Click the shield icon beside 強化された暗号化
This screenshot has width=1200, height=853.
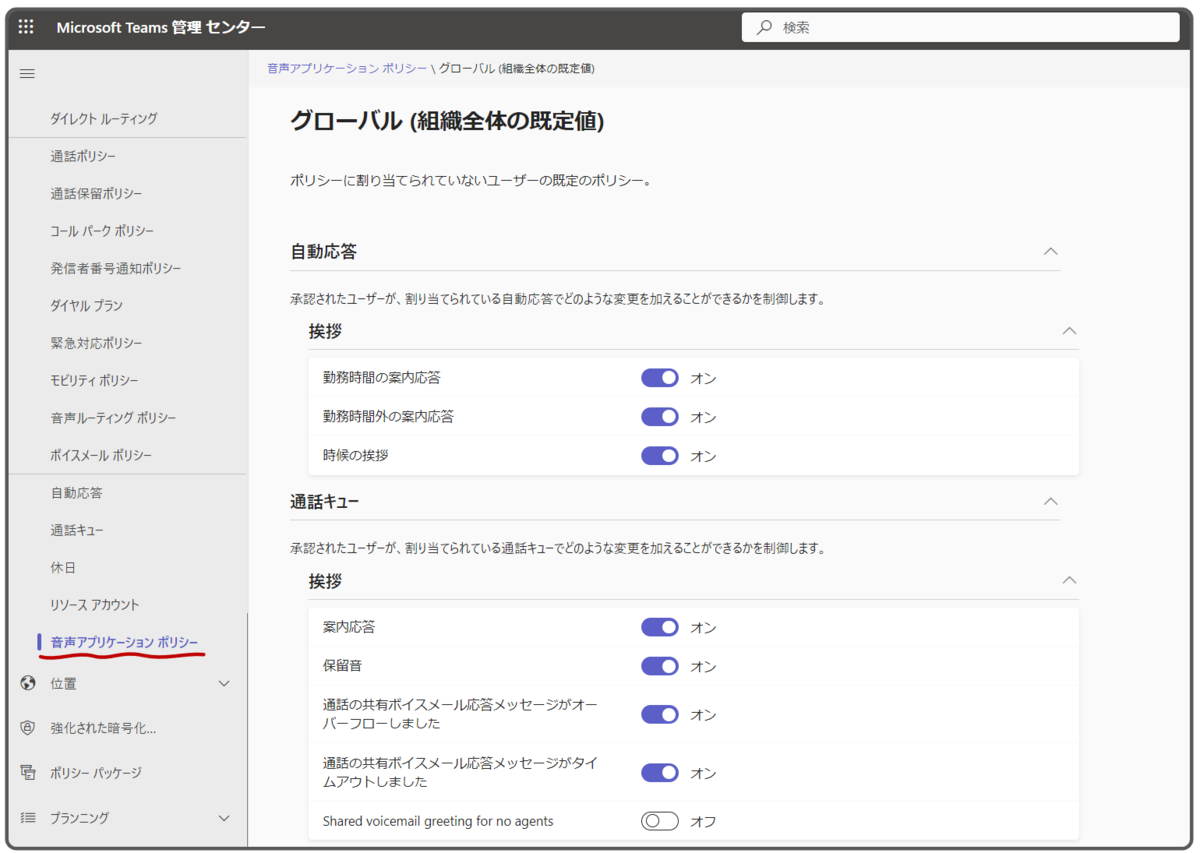click(x=28, y=728)
